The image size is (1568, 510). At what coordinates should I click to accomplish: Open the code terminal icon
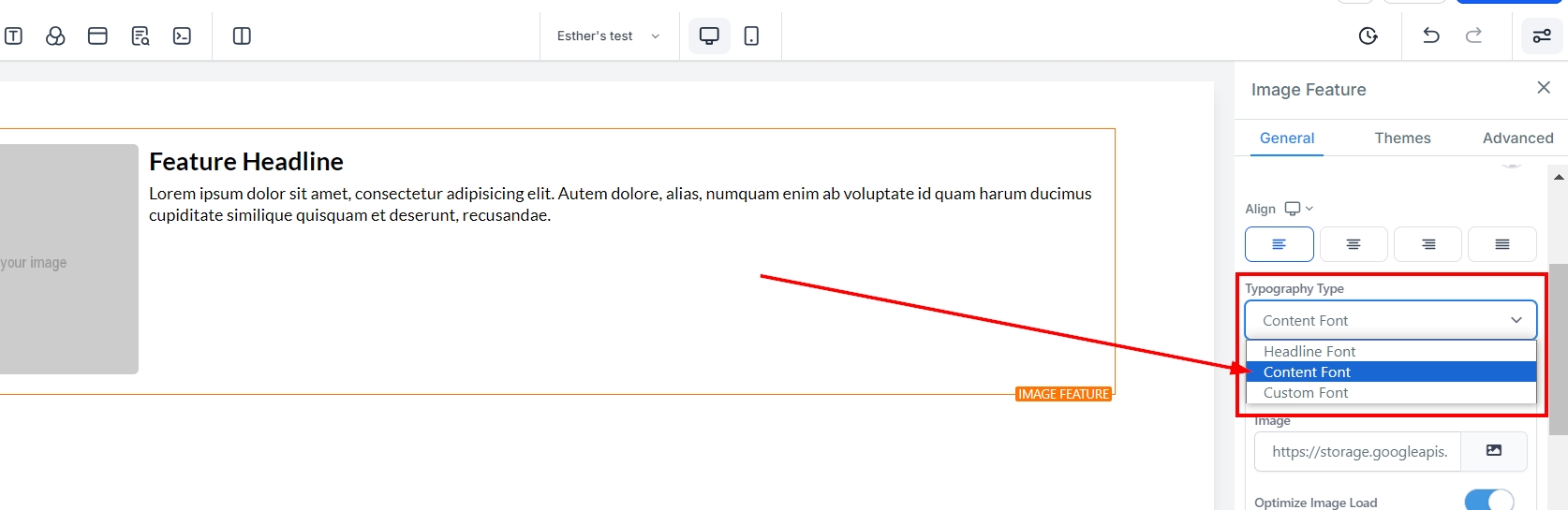[182, 36]
